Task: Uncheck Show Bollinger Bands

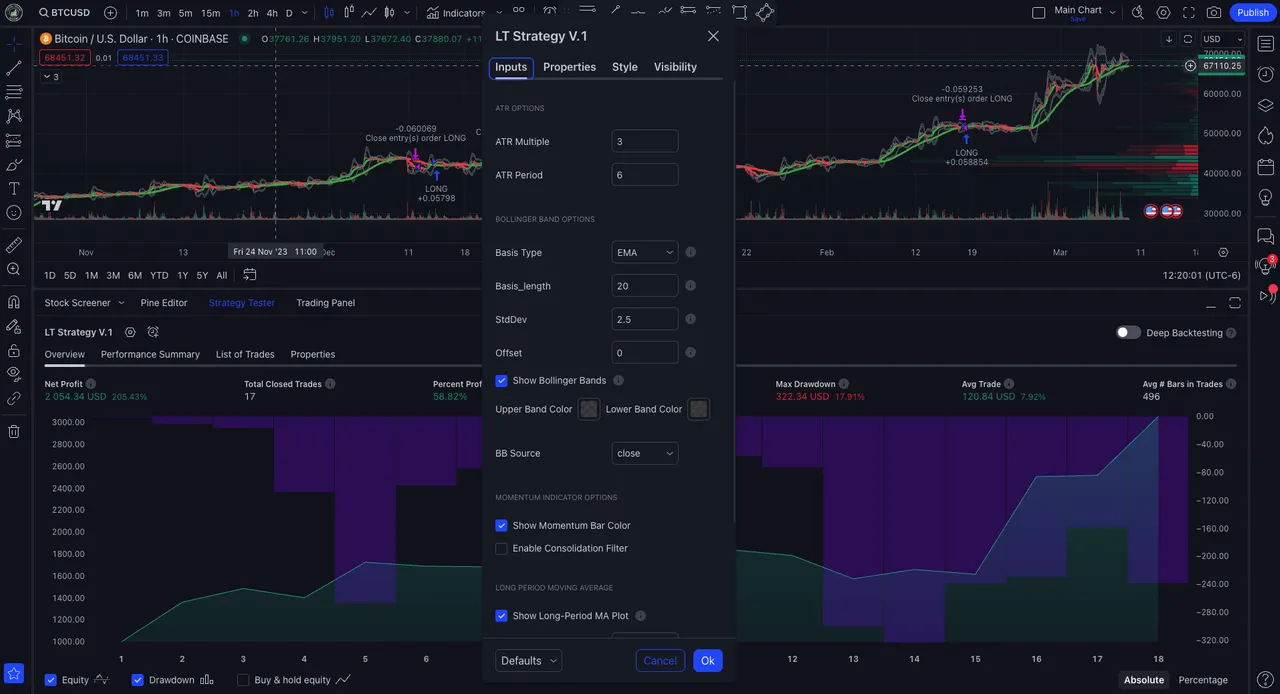Action: point(501,381)
